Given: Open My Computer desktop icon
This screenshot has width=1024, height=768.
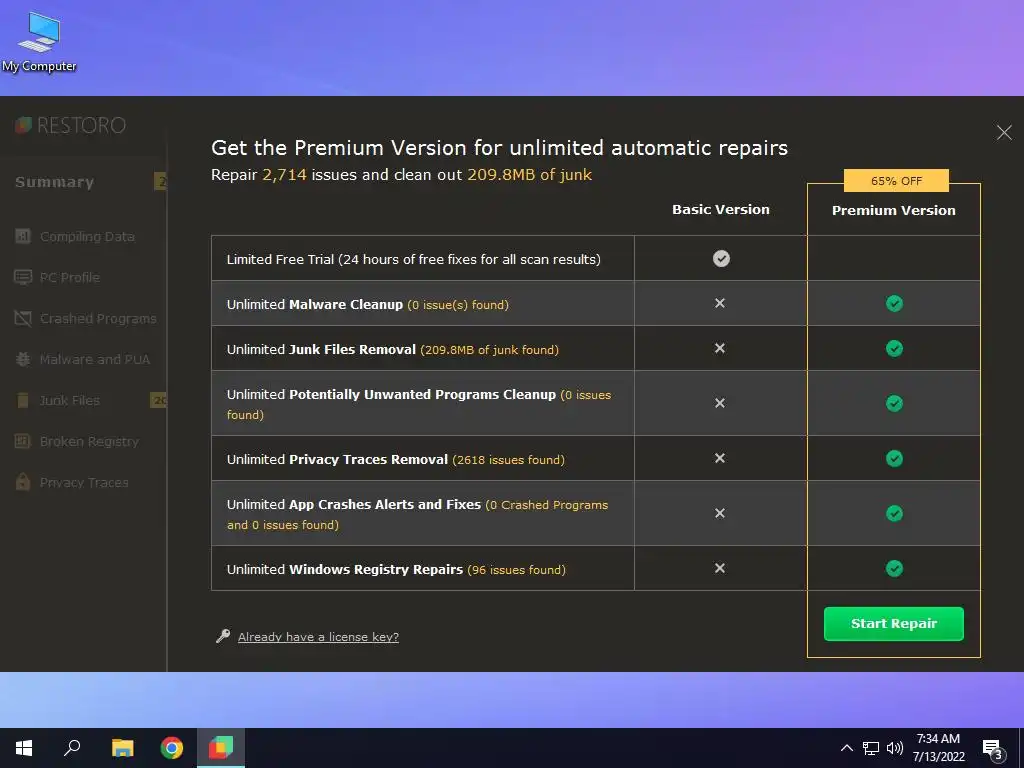Looking at the screenshot, I should [39, 42].
